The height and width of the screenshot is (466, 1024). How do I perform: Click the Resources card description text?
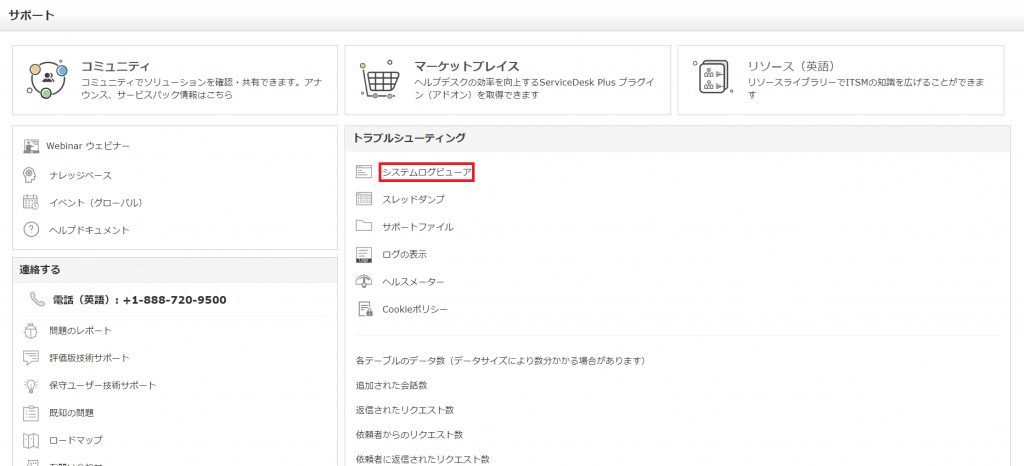click(867, 89)
